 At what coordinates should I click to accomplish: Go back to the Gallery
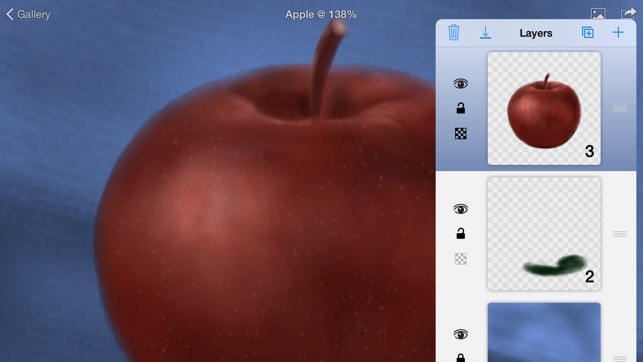(28, 14)
